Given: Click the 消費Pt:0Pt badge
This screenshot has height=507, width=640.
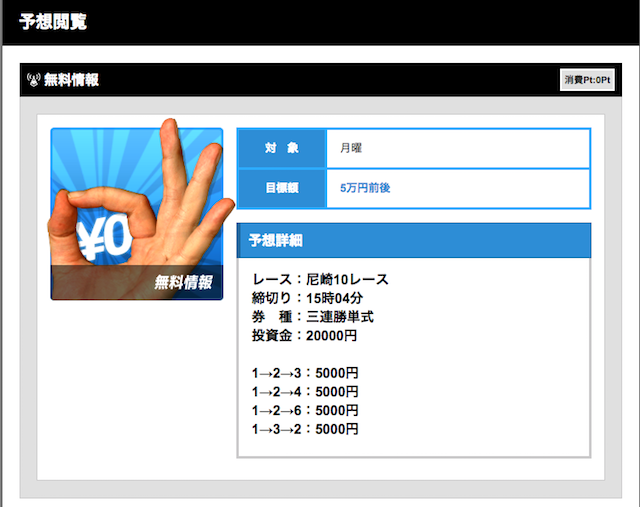Looking at the screenshot, I should point(587,80).
